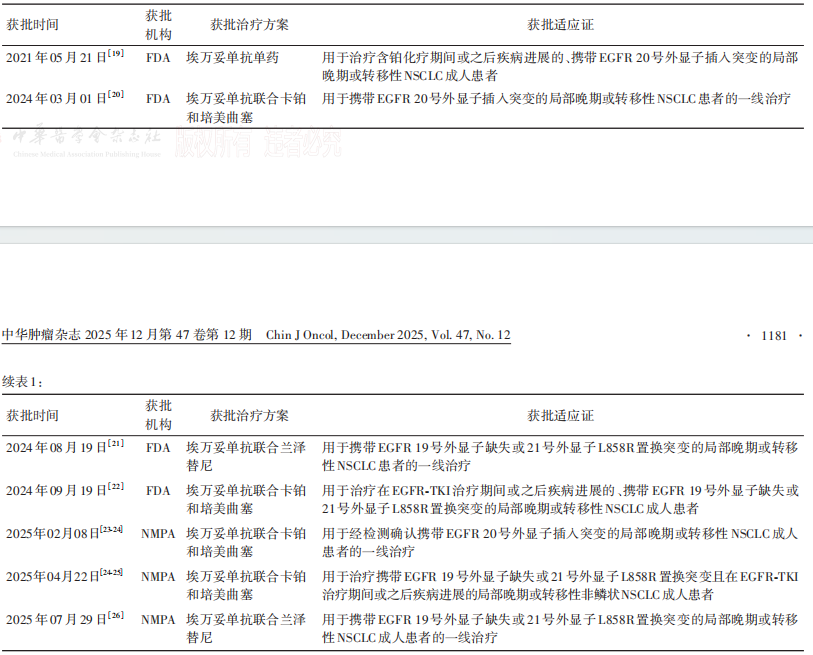Click indication text starting 用于经检测确认携带EGFR

560,542
